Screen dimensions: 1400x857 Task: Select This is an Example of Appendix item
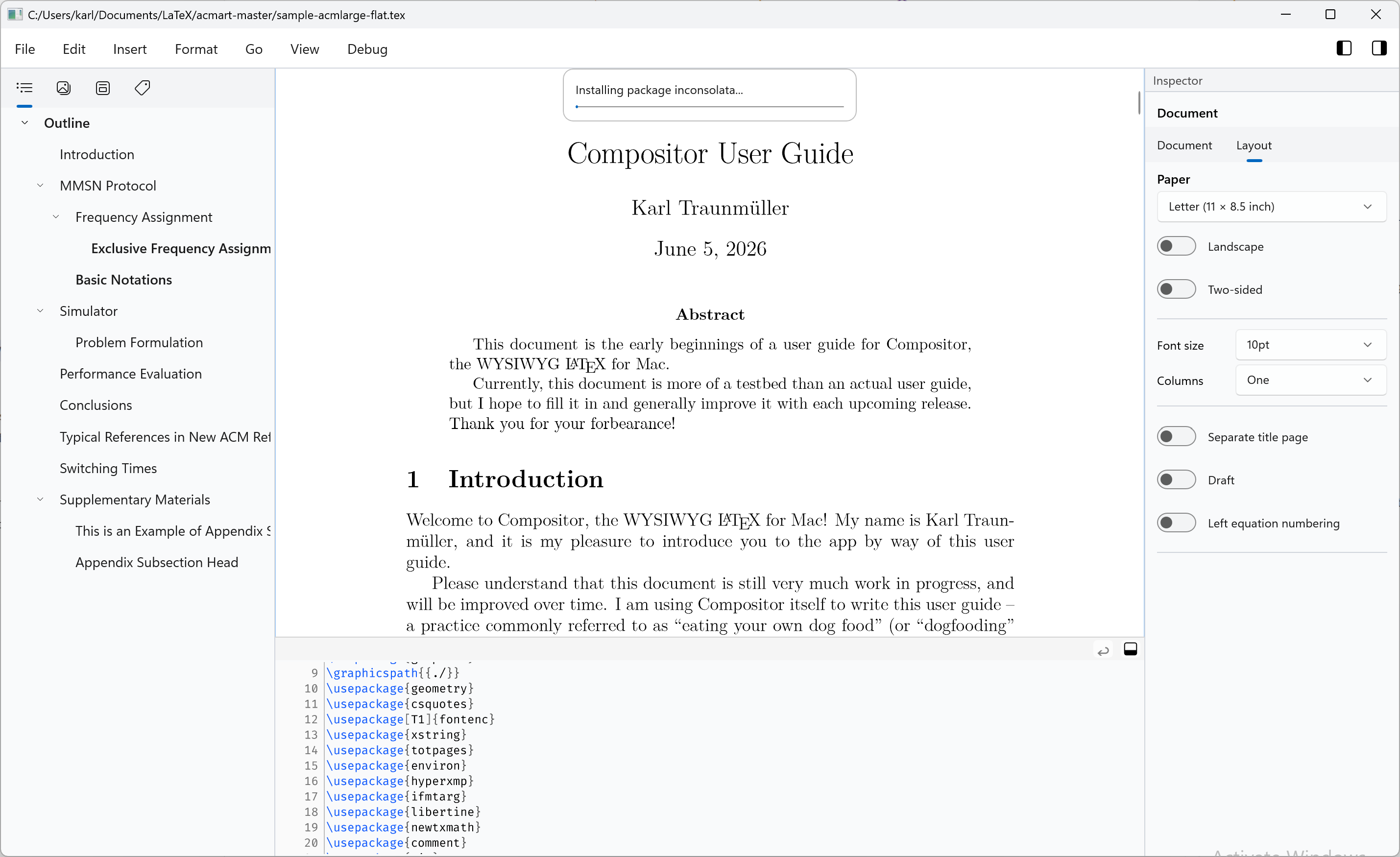[173, 530]
